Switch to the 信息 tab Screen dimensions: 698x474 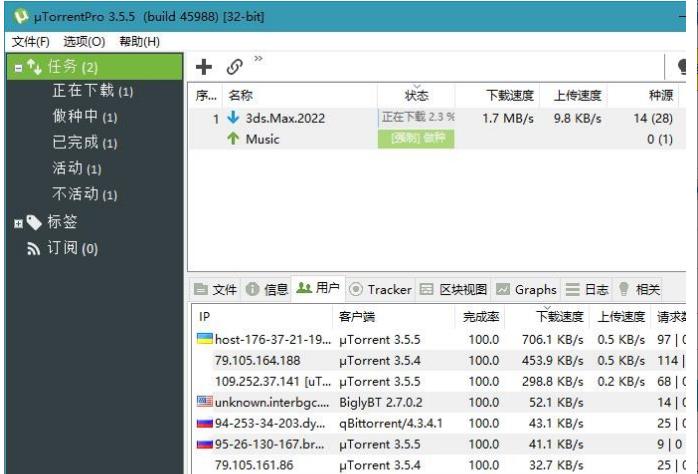267,289
